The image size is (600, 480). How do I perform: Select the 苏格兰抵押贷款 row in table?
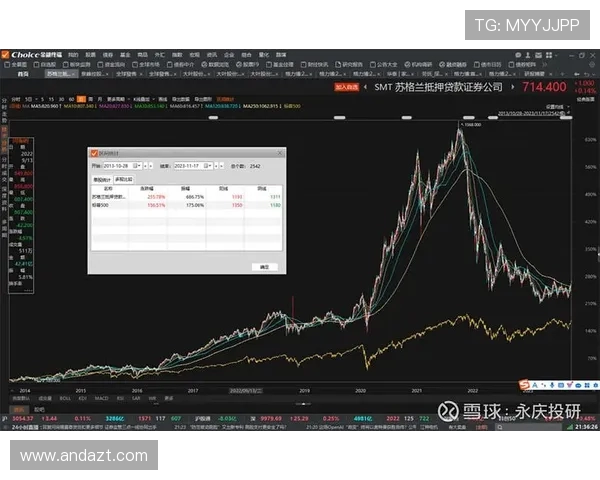[104, 197]
